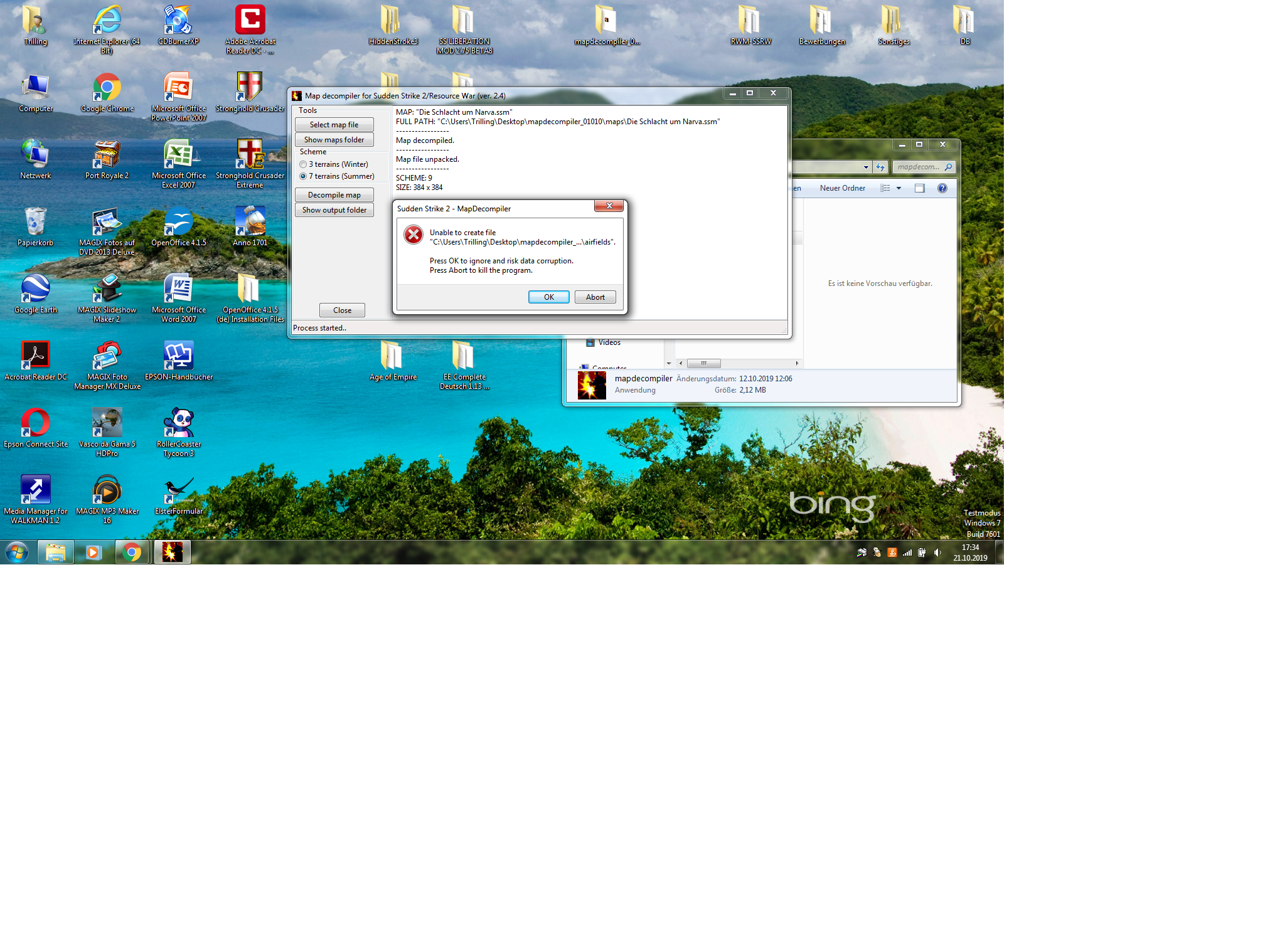
Task: Click Close in the Map decompiler window
Action: coord(342,310)
